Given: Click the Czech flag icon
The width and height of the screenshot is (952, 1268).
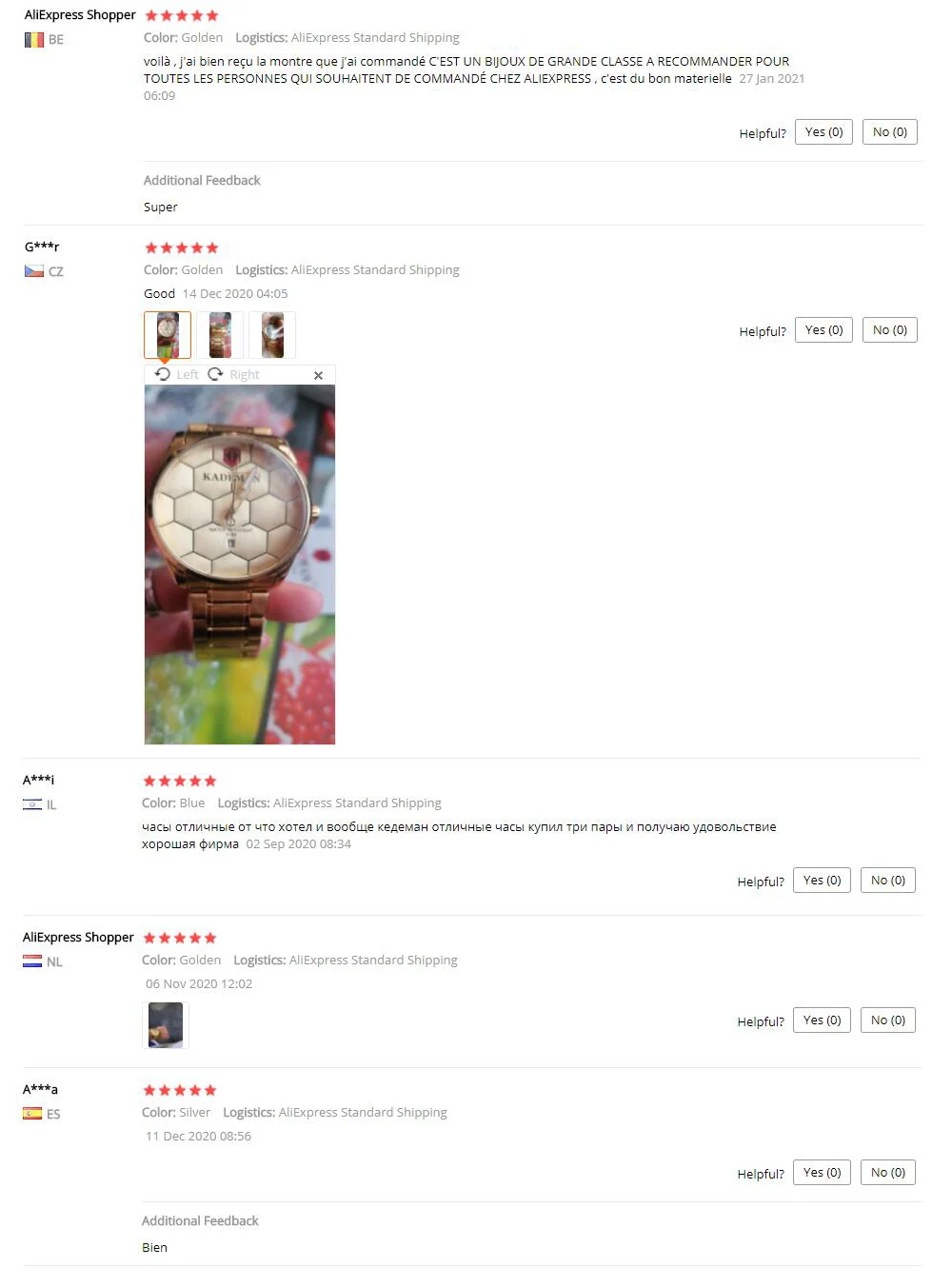Looking at the screenshot, I should pyautogui.click(x=33, y=271).
